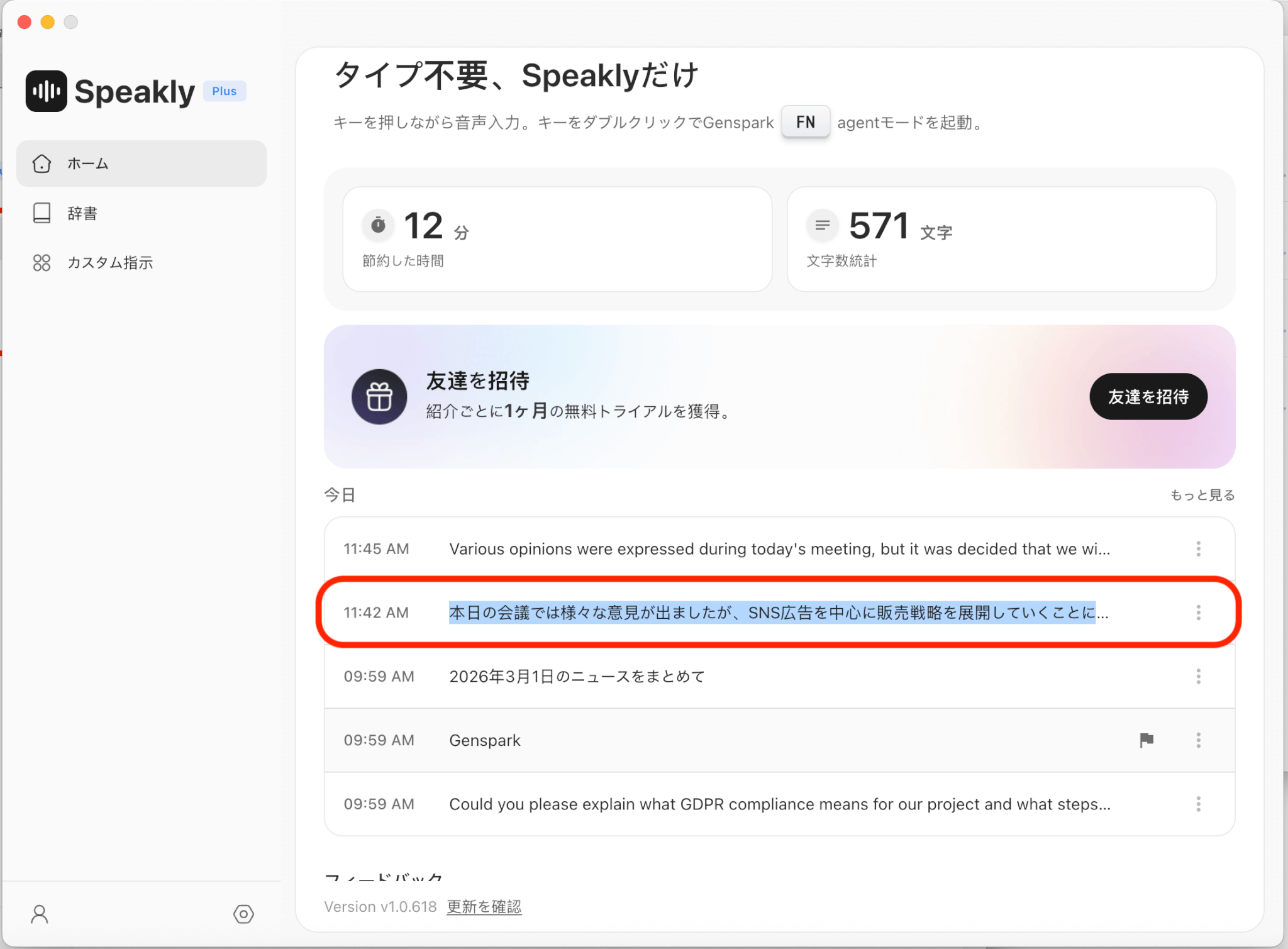
Task: Open options menu for 11:45 AM entry
Action: pos(1198,549)
